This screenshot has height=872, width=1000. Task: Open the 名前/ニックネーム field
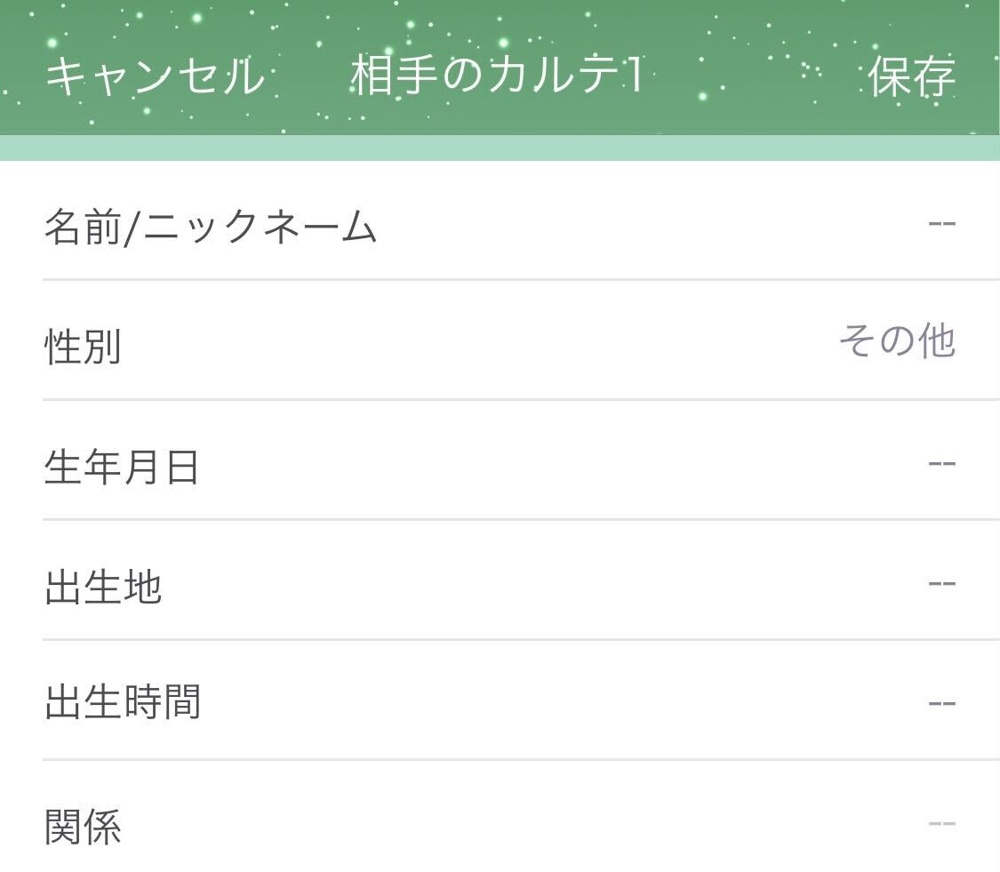point(500,221)
